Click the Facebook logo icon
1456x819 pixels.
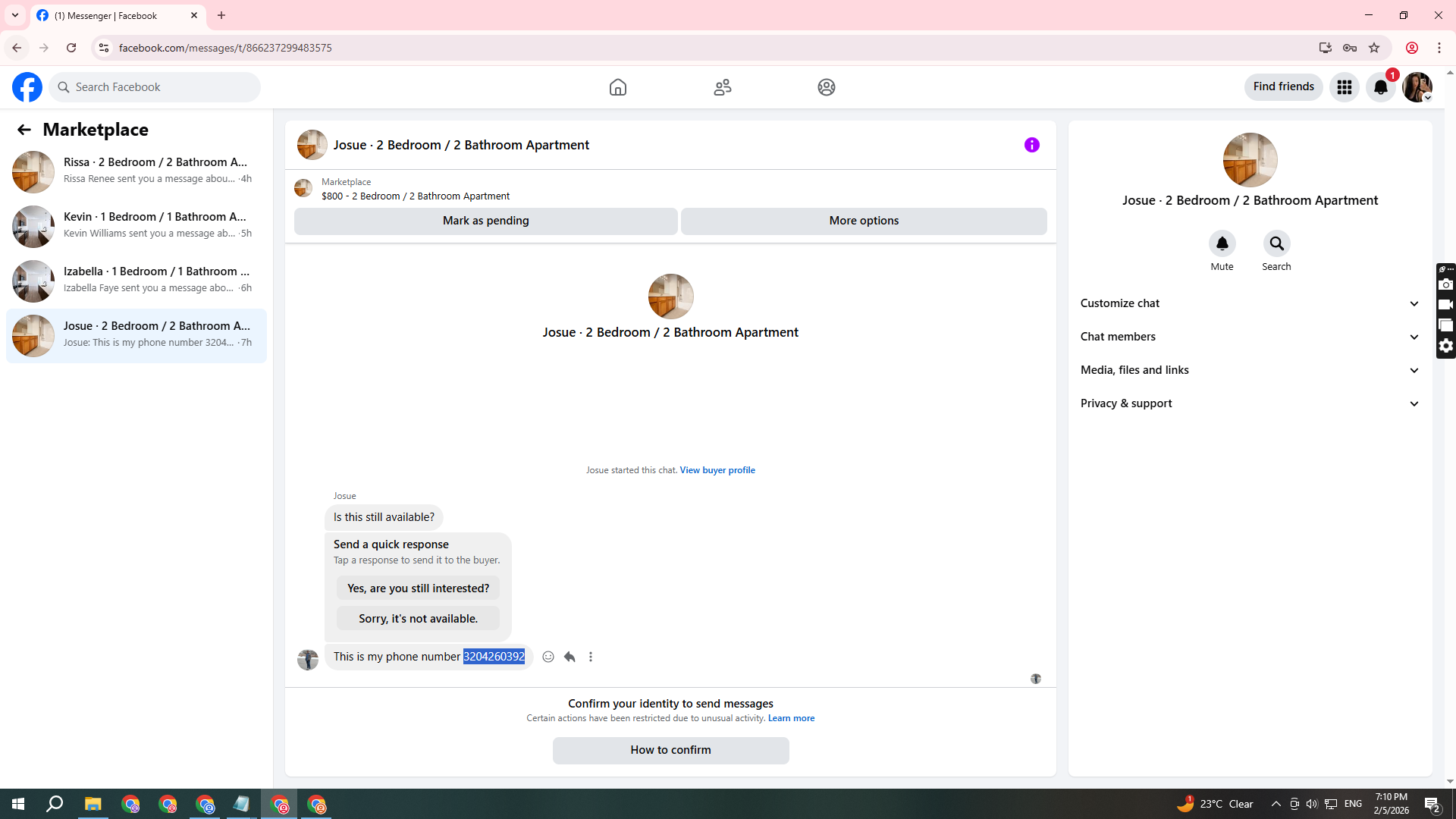[x=27, y=87]
